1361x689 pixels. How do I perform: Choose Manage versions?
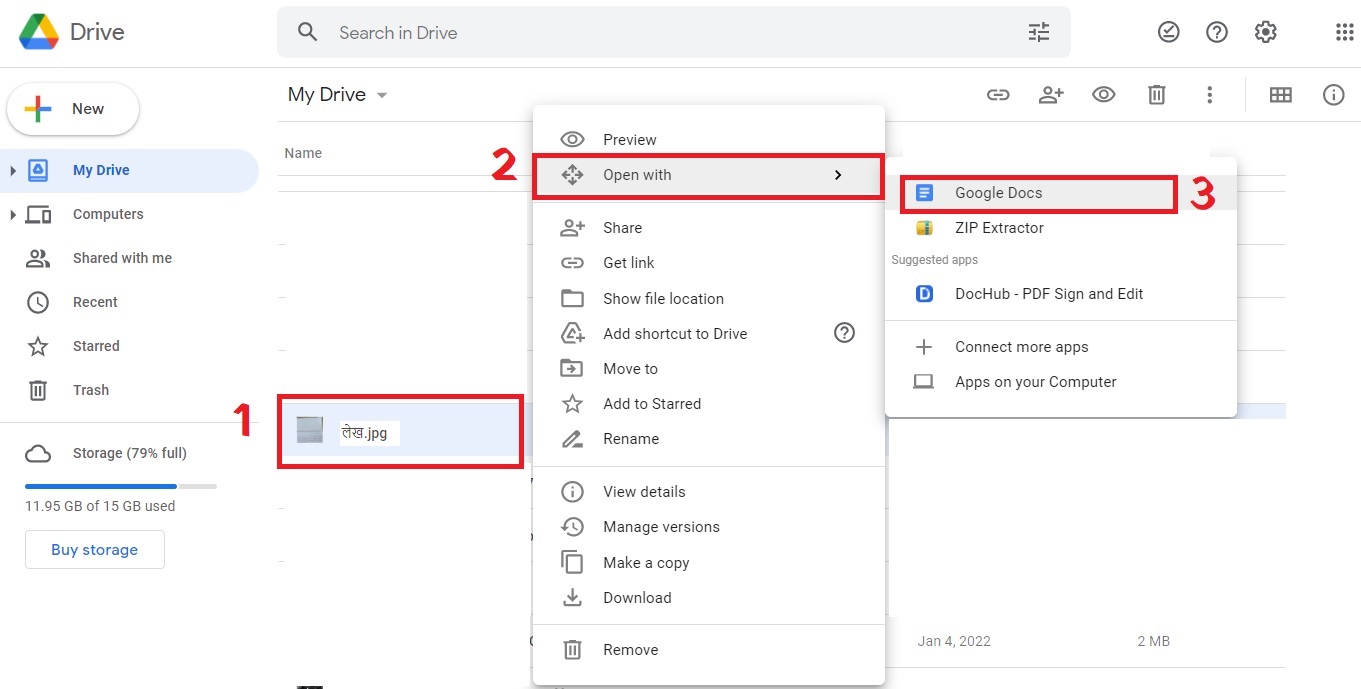click(709, 527)
